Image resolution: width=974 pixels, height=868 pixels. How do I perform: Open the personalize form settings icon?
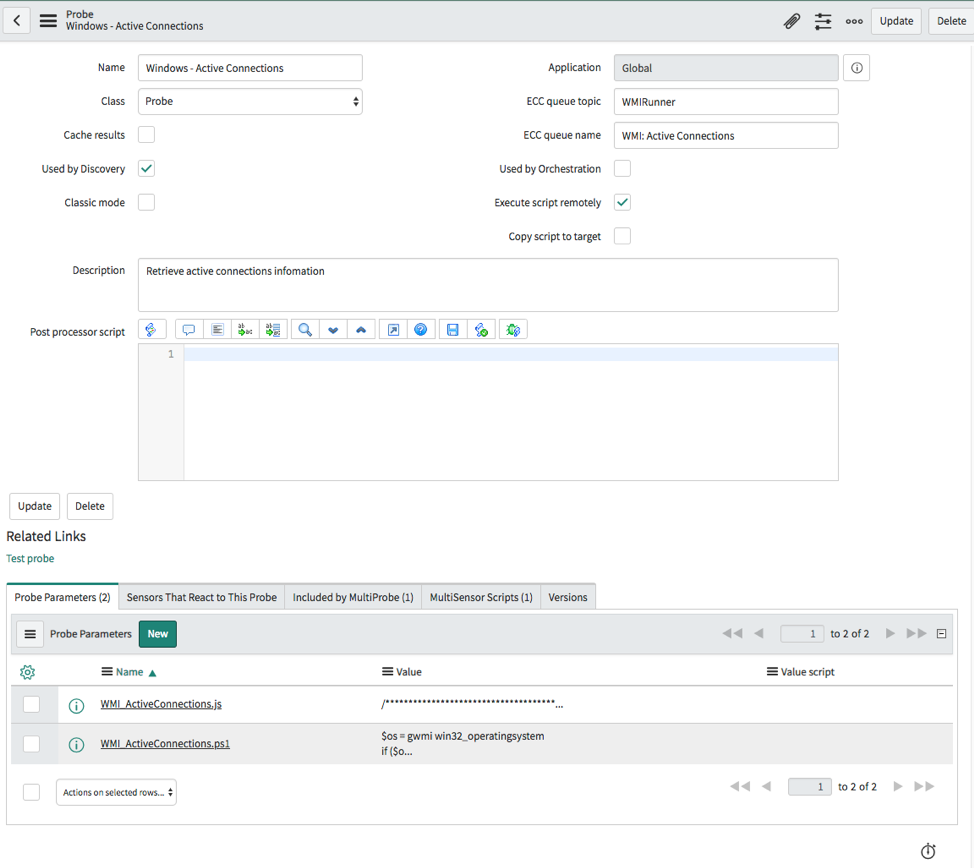tap(823, 21)
